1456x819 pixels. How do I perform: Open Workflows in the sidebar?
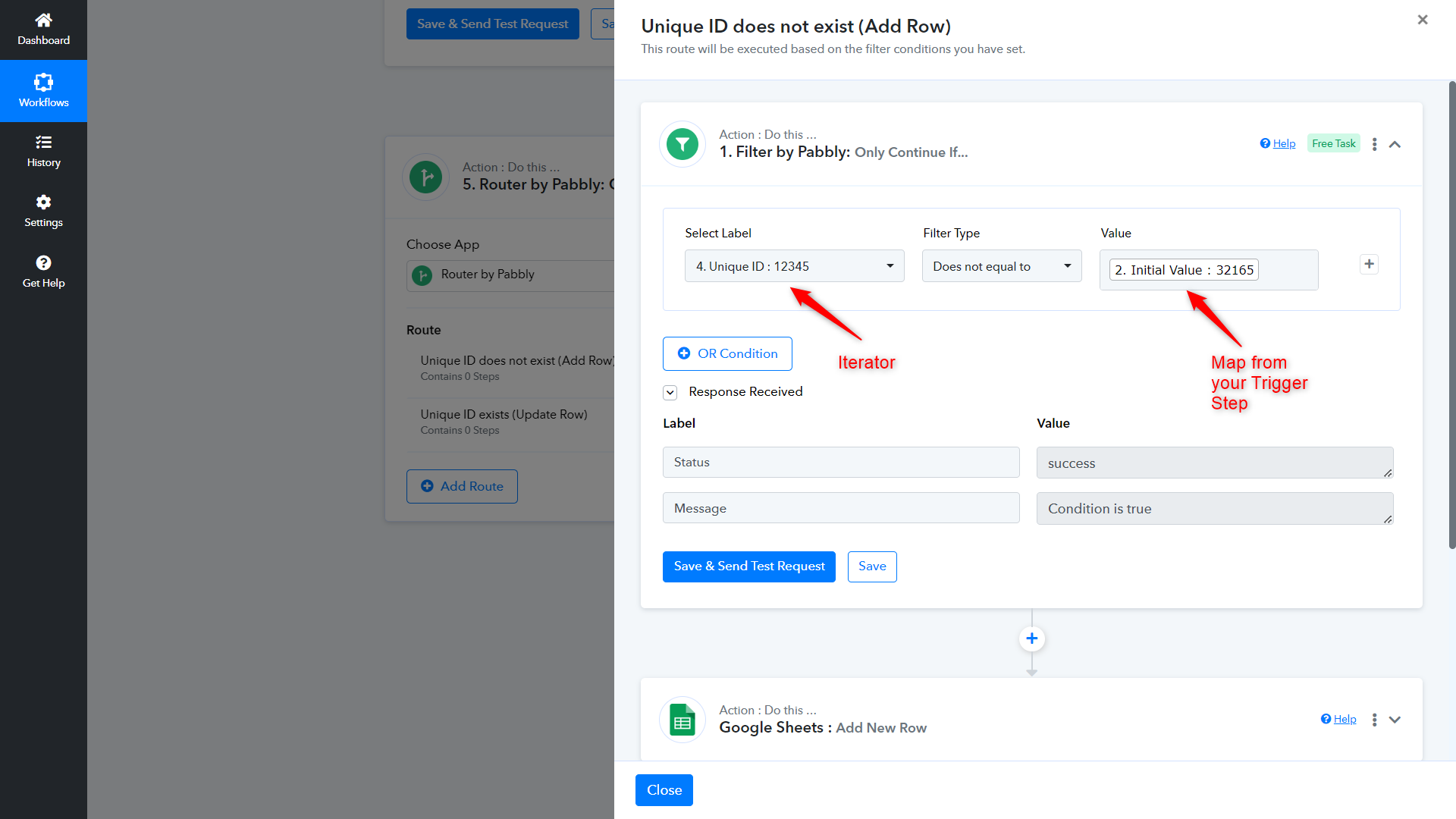point(43,91)
